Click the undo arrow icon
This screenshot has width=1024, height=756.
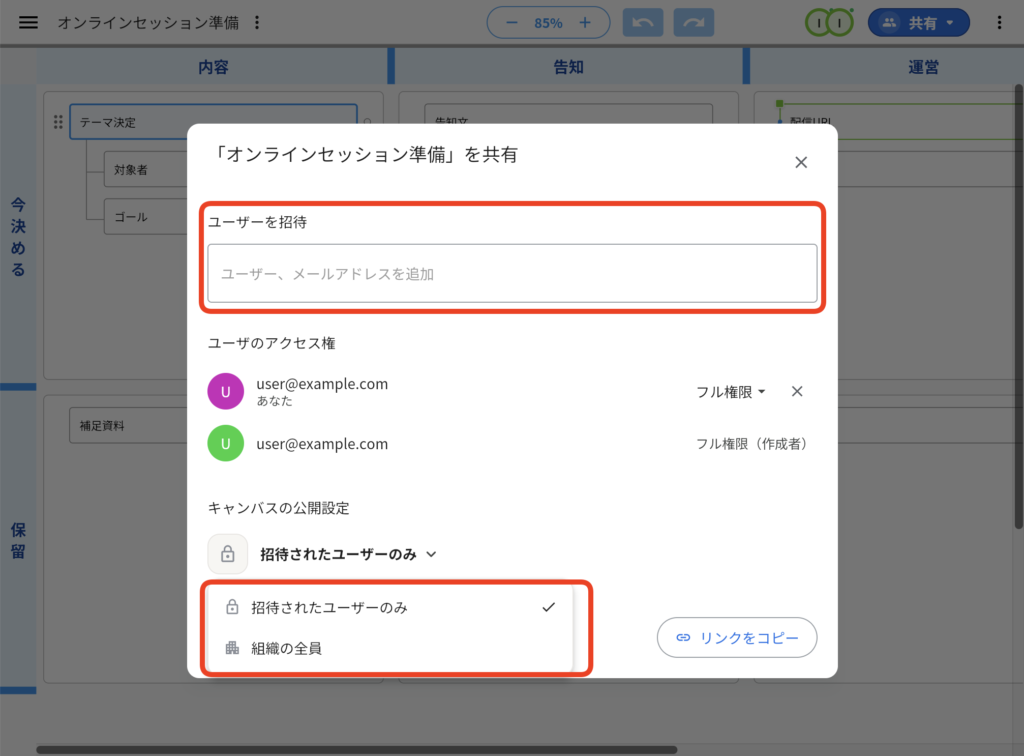pyautogui.click(x=643, y=22)
